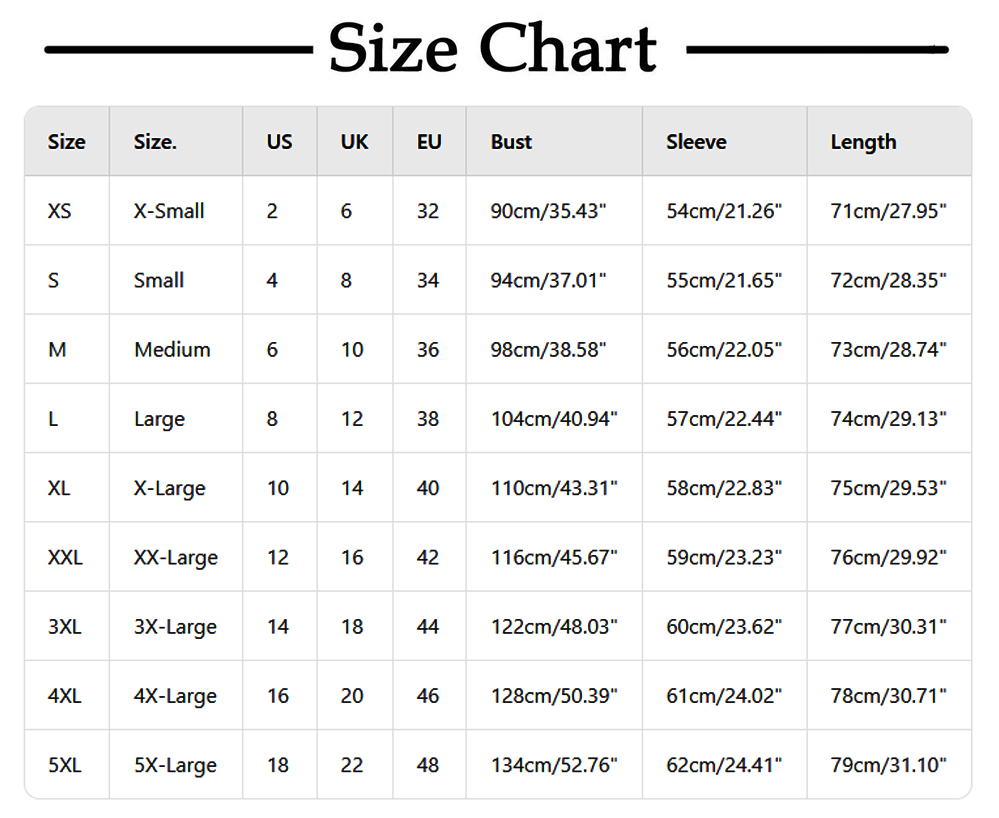Click length value 71cm/27.95"

click(888, 211)
